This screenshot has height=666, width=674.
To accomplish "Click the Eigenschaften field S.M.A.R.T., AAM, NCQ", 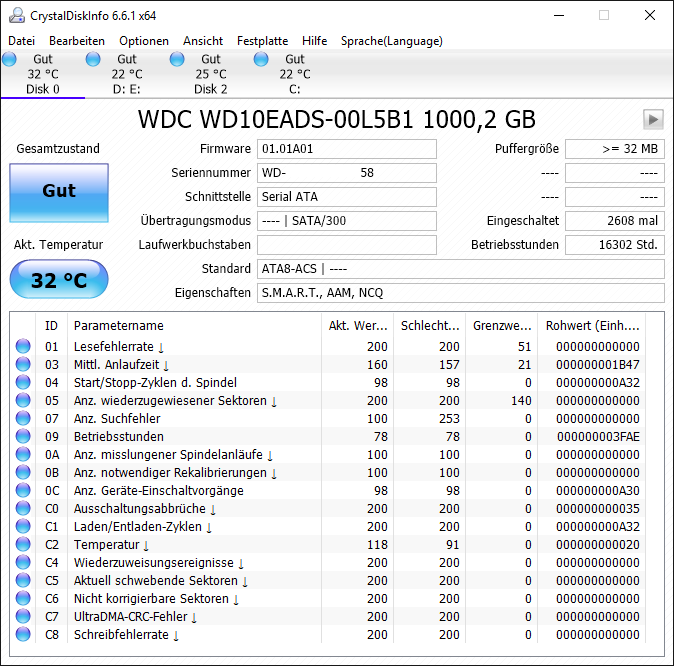I will tap(461, 293).
